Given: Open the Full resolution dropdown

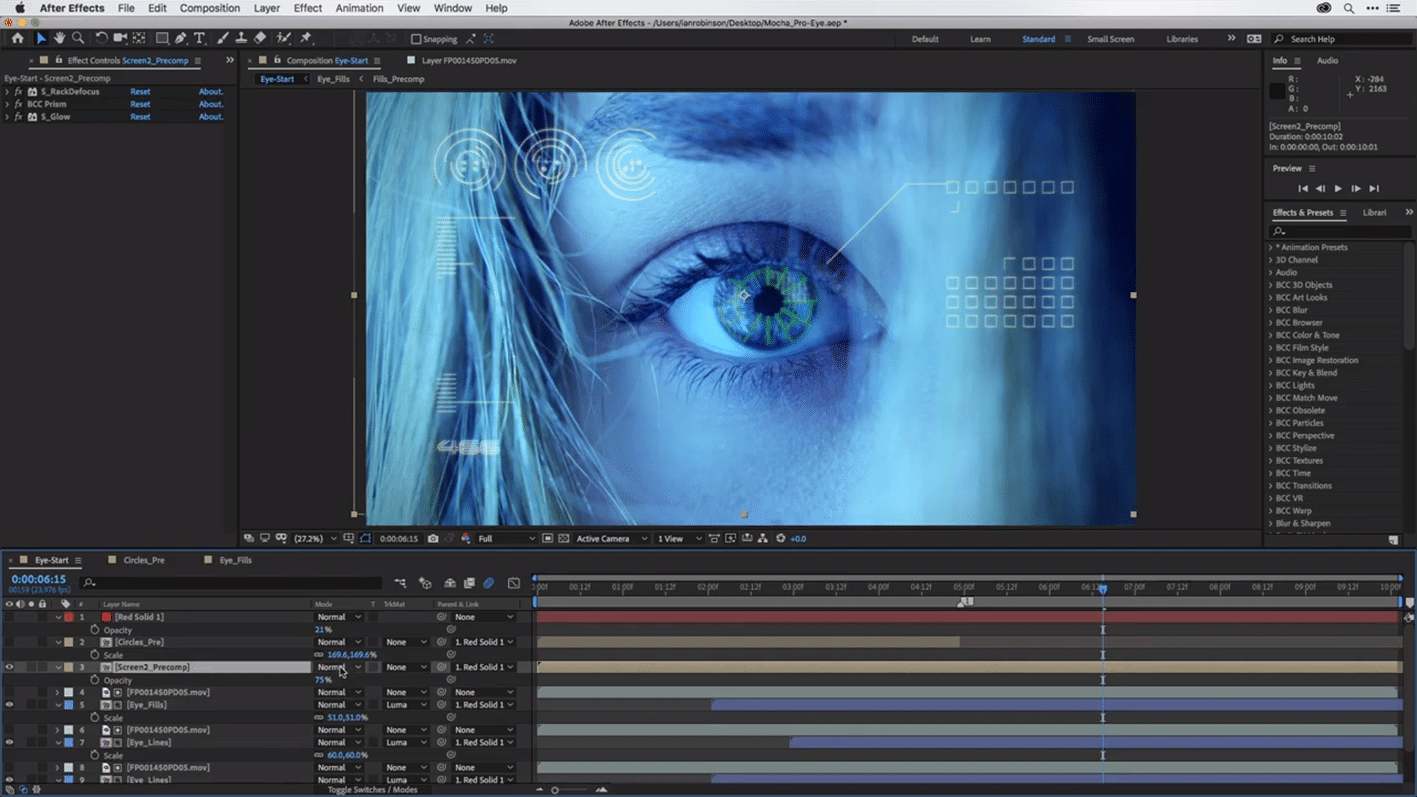Looking at the screenshot, I should pos(506,538).
